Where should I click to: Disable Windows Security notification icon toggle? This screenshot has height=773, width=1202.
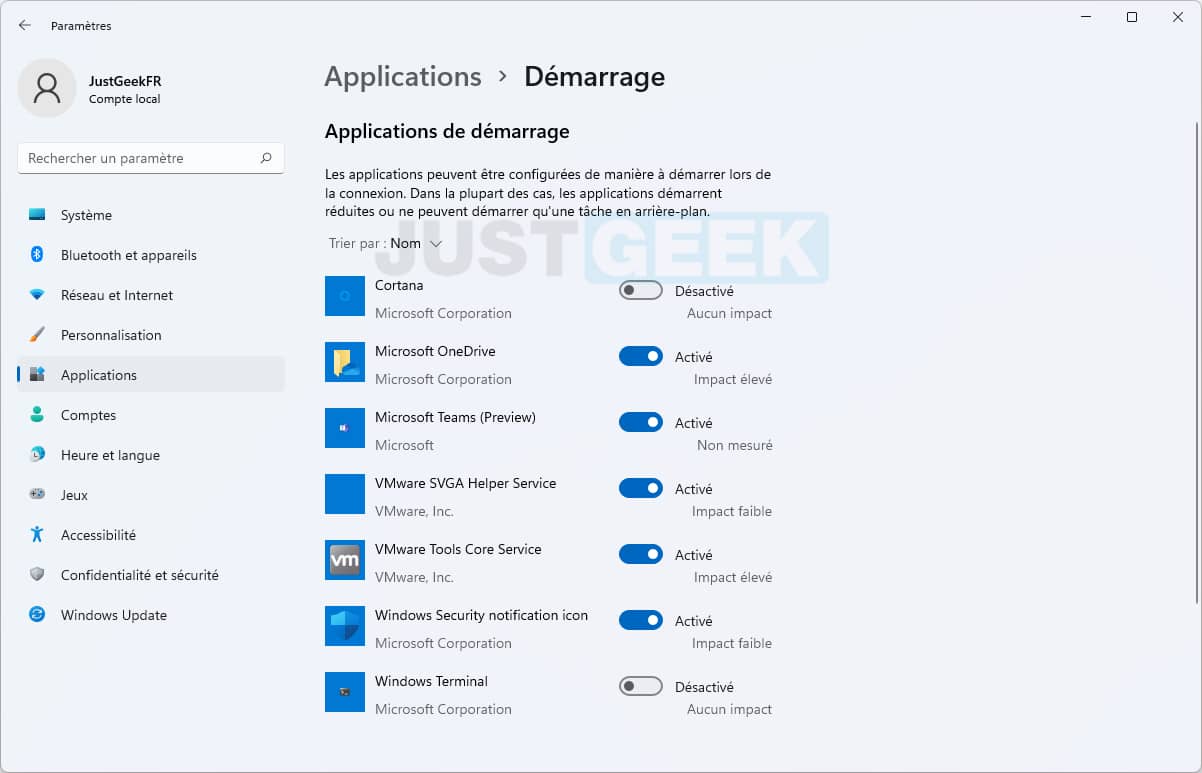(641, 620)
